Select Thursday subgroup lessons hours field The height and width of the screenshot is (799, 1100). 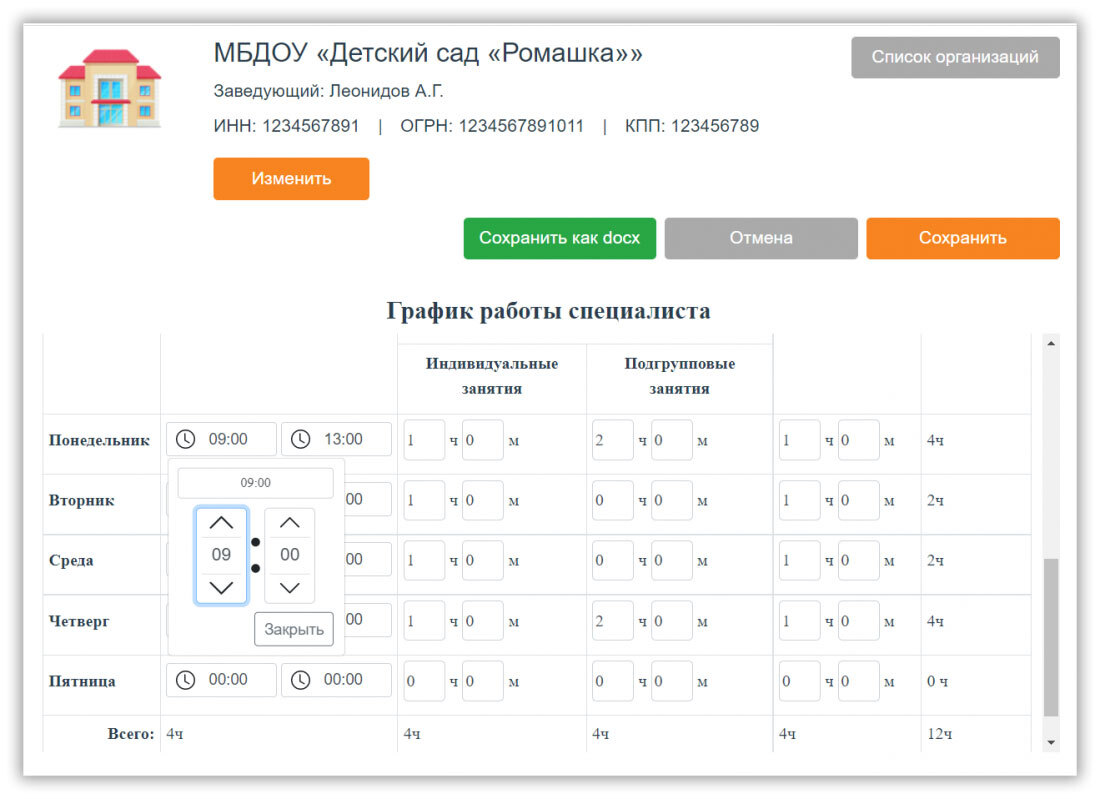(x=612, y=621)
